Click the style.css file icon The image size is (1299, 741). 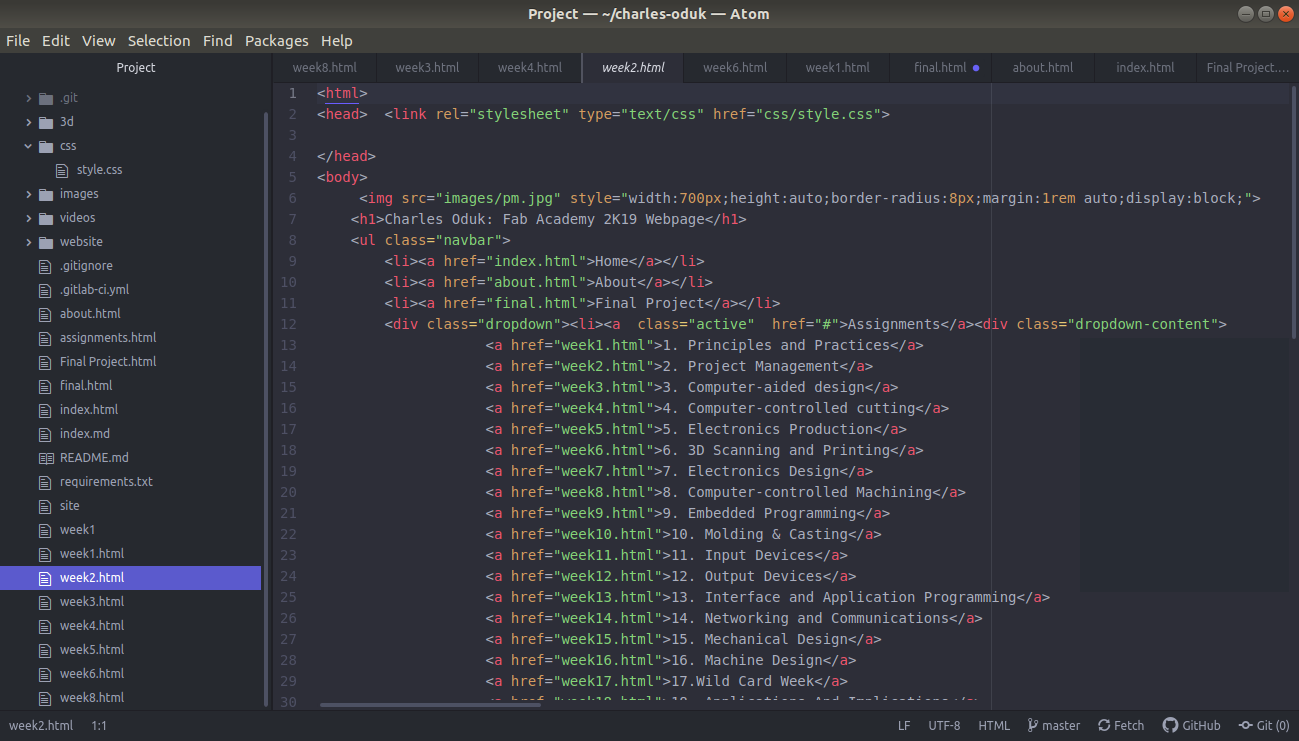click(x=62, y=170)
